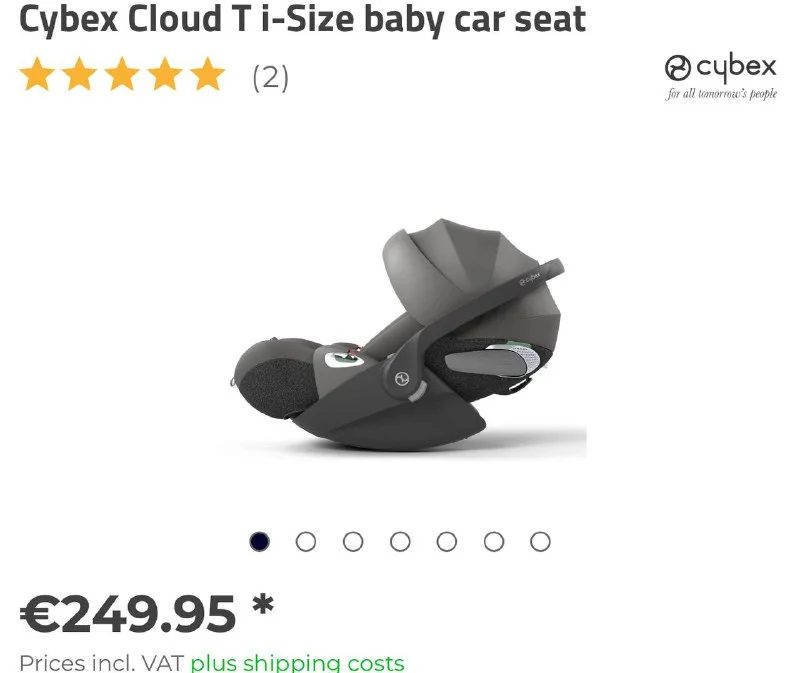Click the Cybex Cloud T i-Size product title
The image size is (800, 673).
click(303, 20)
